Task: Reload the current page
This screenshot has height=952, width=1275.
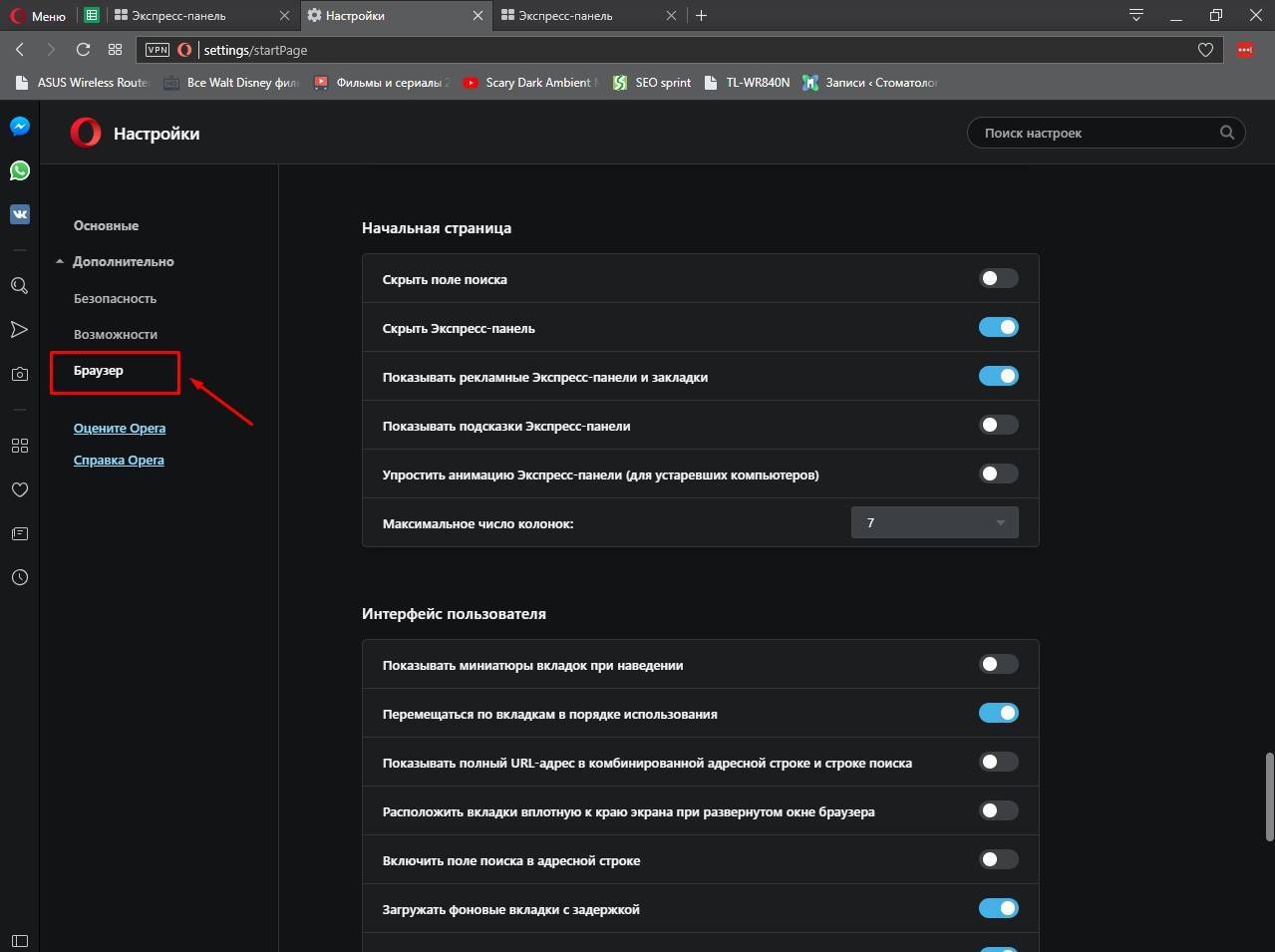Action: click(x=83, y=50)
